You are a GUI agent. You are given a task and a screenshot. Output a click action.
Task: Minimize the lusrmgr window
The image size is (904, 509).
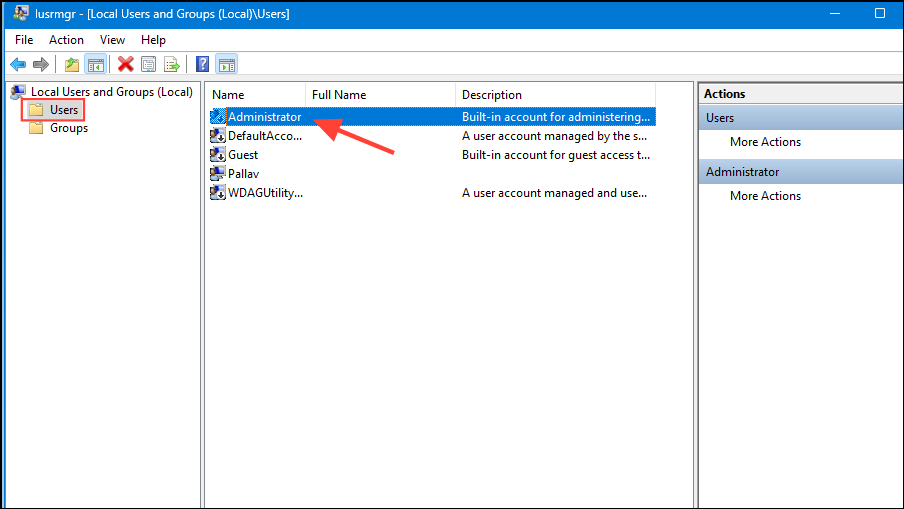[835, 13]
